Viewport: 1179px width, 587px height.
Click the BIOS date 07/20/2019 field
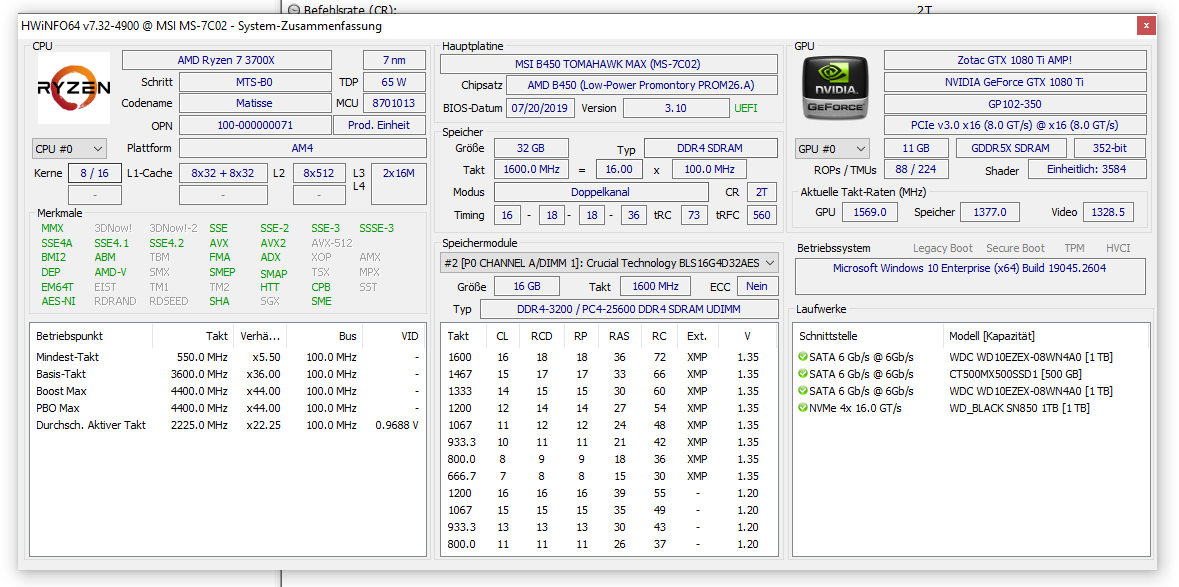point(541,107)
